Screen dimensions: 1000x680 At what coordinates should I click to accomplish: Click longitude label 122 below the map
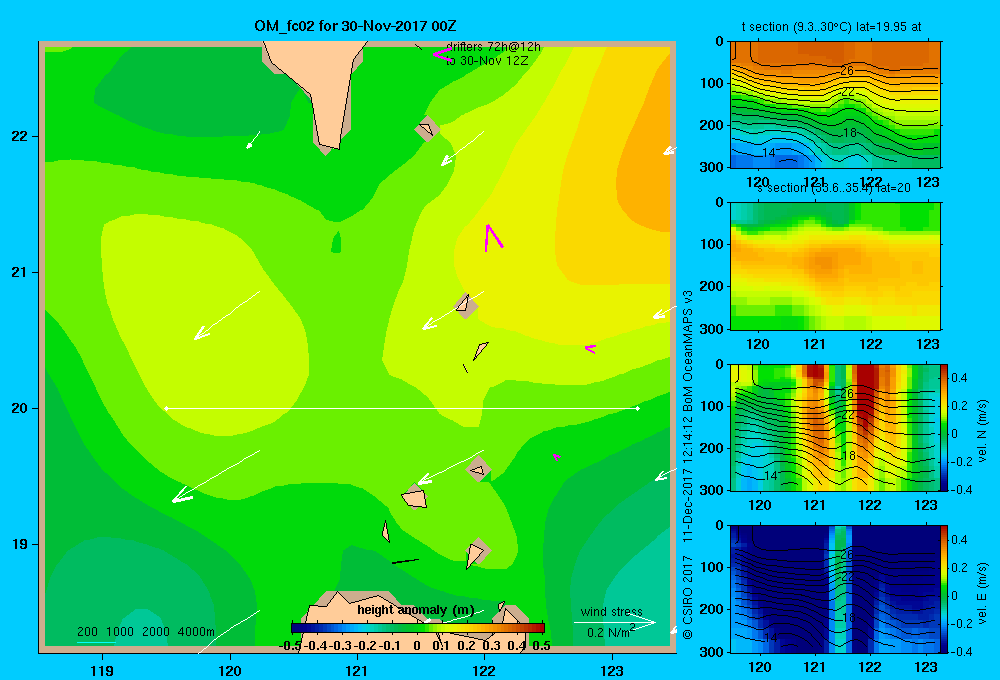click(x=484, y=670)
